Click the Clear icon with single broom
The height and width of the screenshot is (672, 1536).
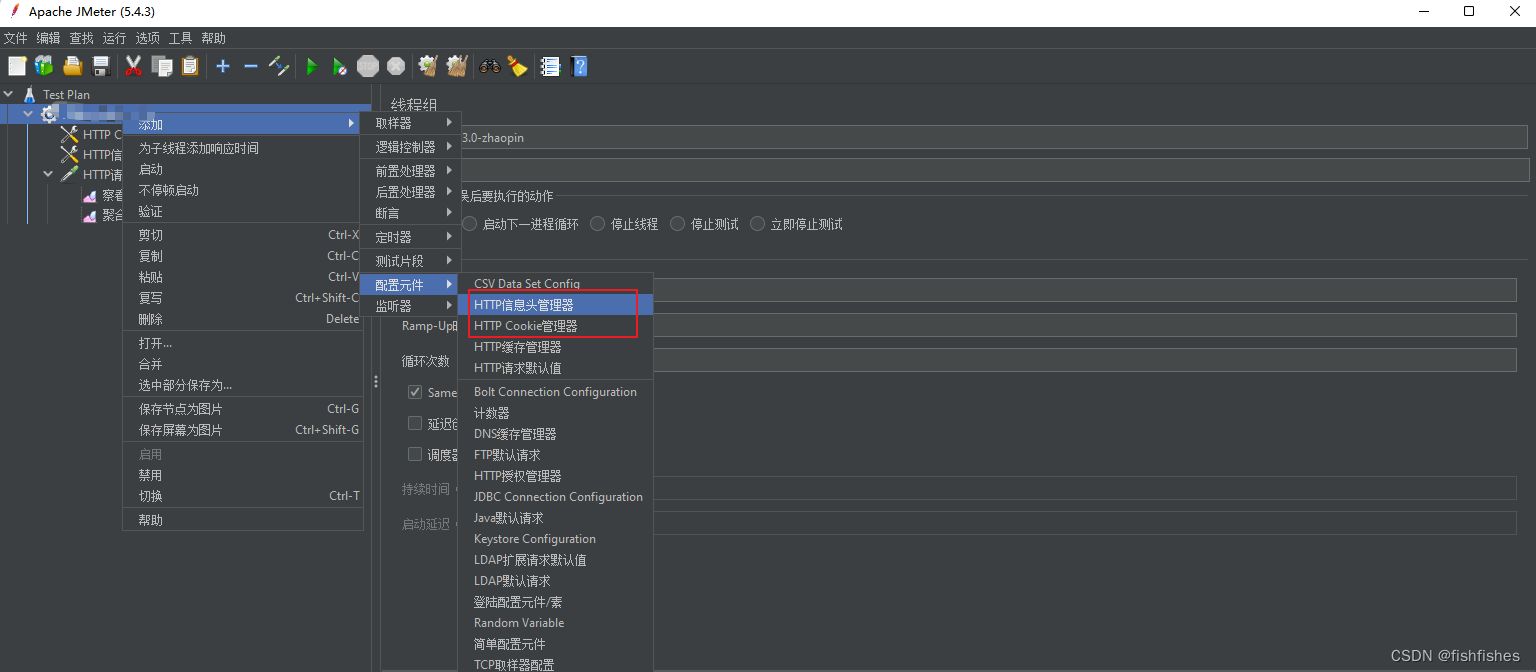pyautogui.click(x=428, y=66)
